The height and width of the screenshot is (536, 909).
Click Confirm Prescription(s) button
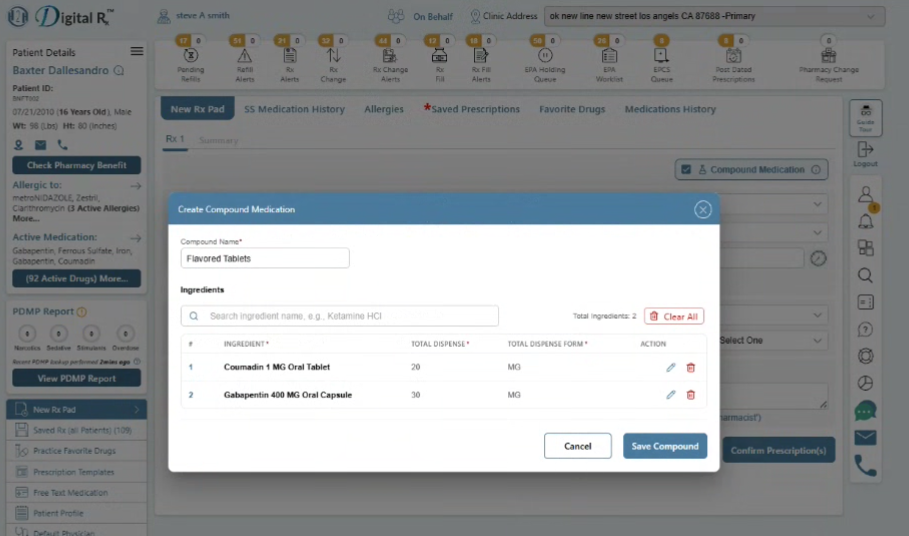tap(779, 450)
